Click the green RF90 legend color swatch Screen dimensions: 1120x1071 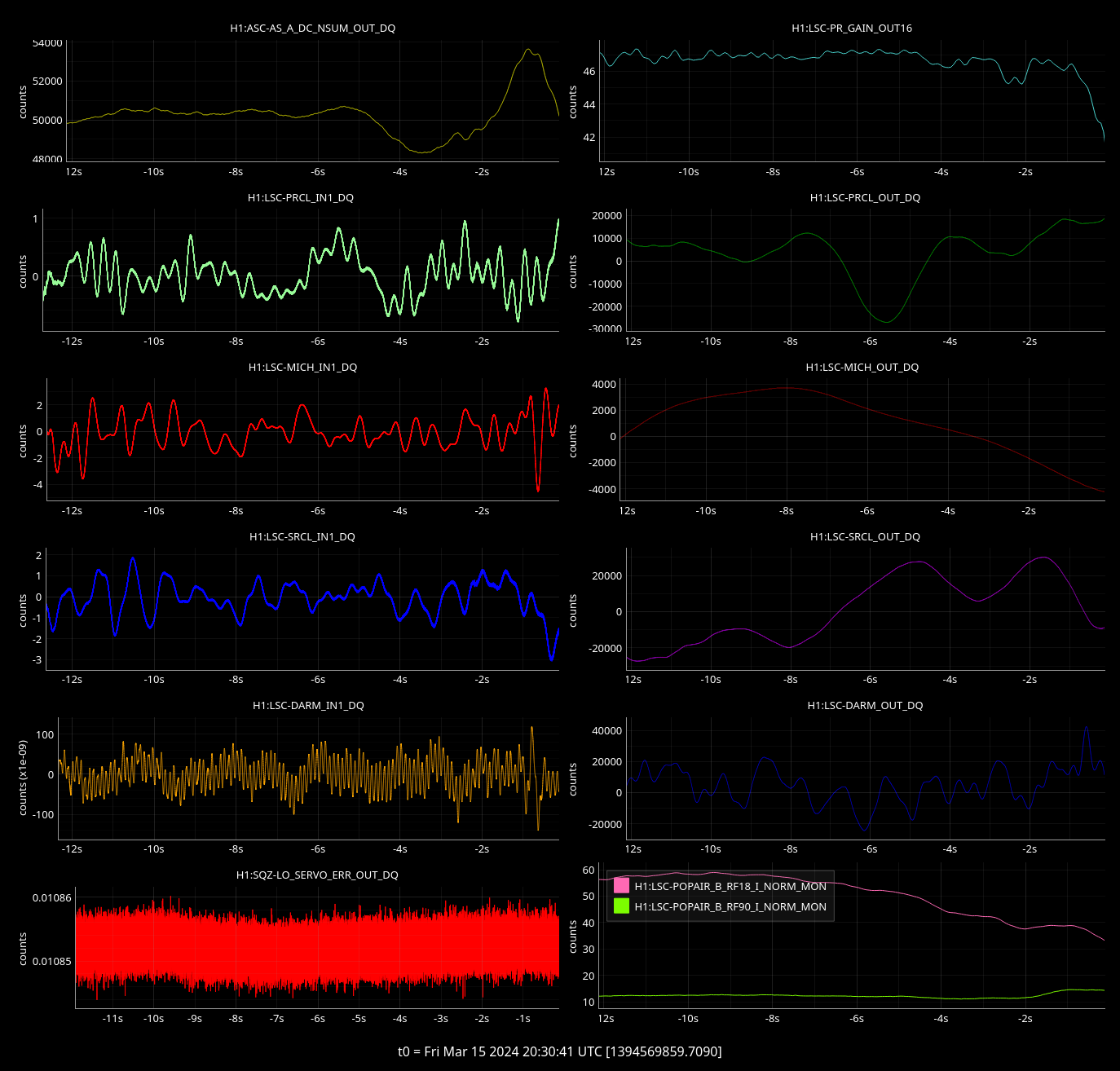pos(622,906)
